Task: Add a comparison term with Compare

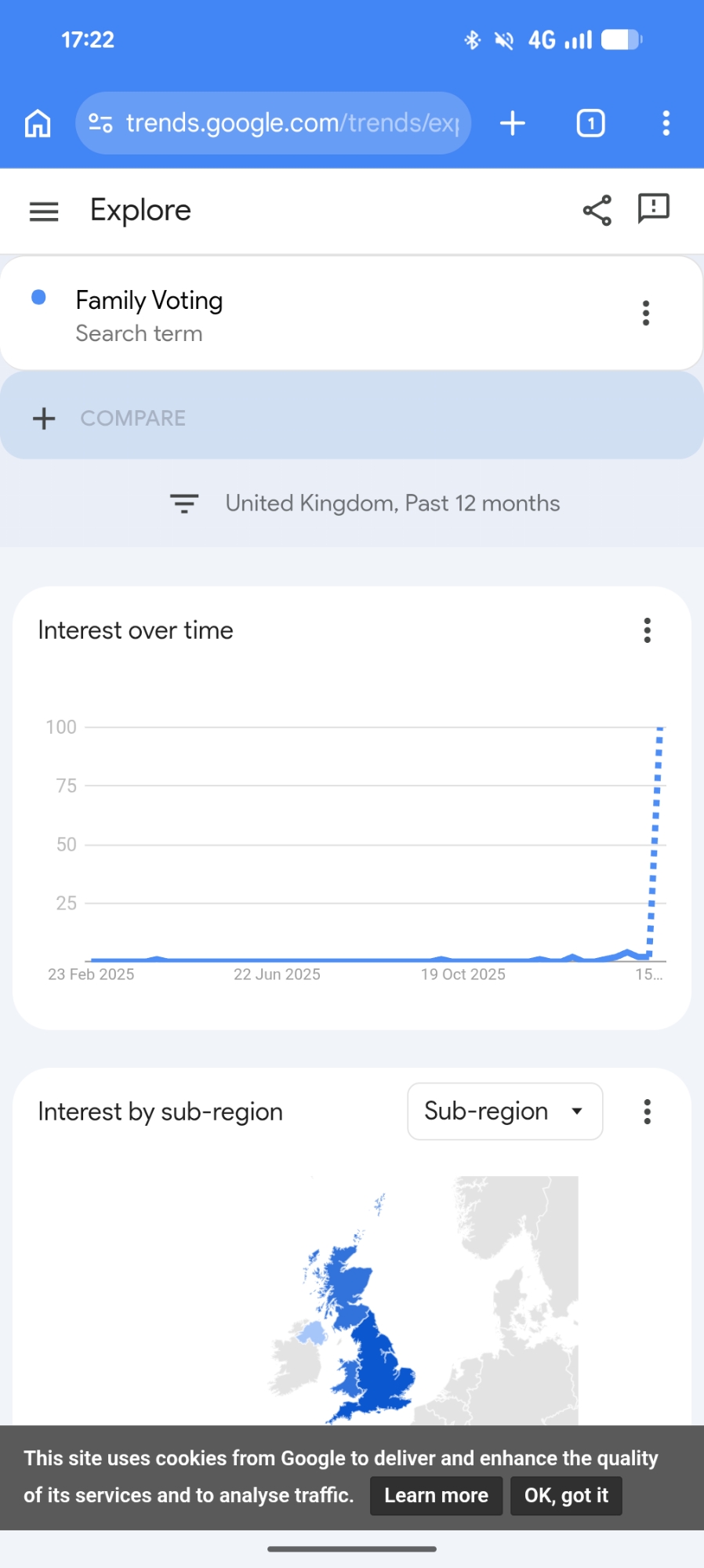Action: pos(110,418)
